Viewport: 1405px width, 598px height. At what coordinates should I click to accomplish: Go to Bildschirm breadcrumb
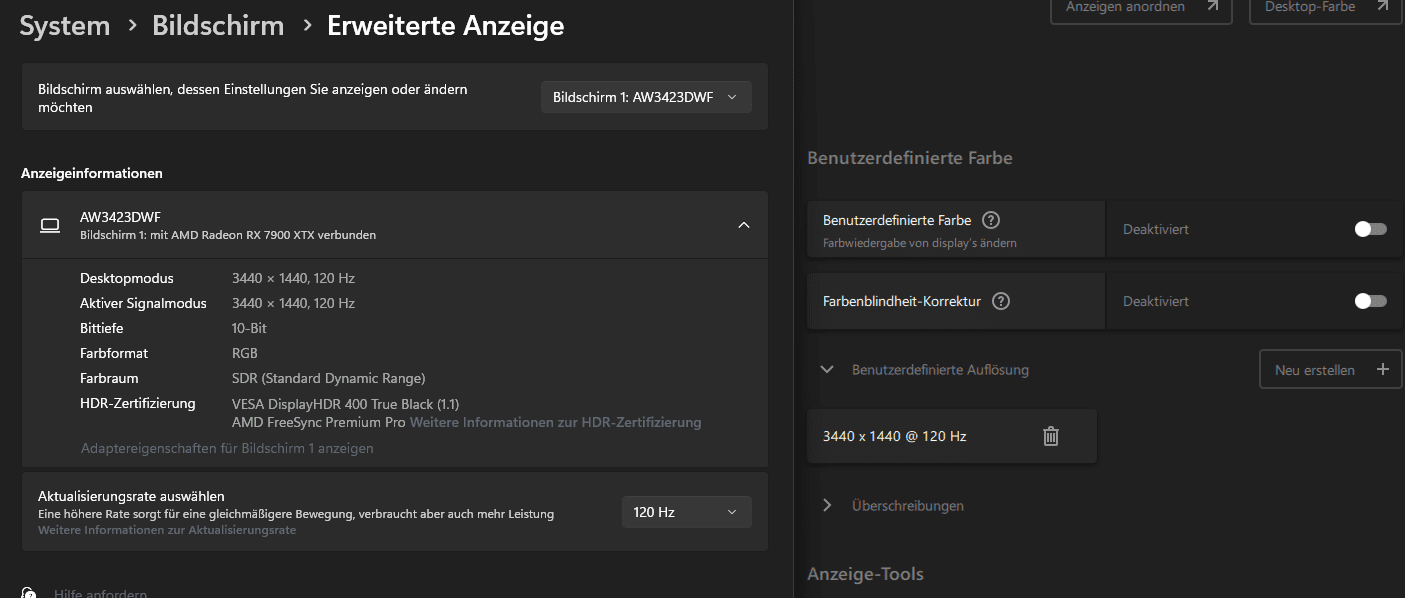click(x=218, y=26)
